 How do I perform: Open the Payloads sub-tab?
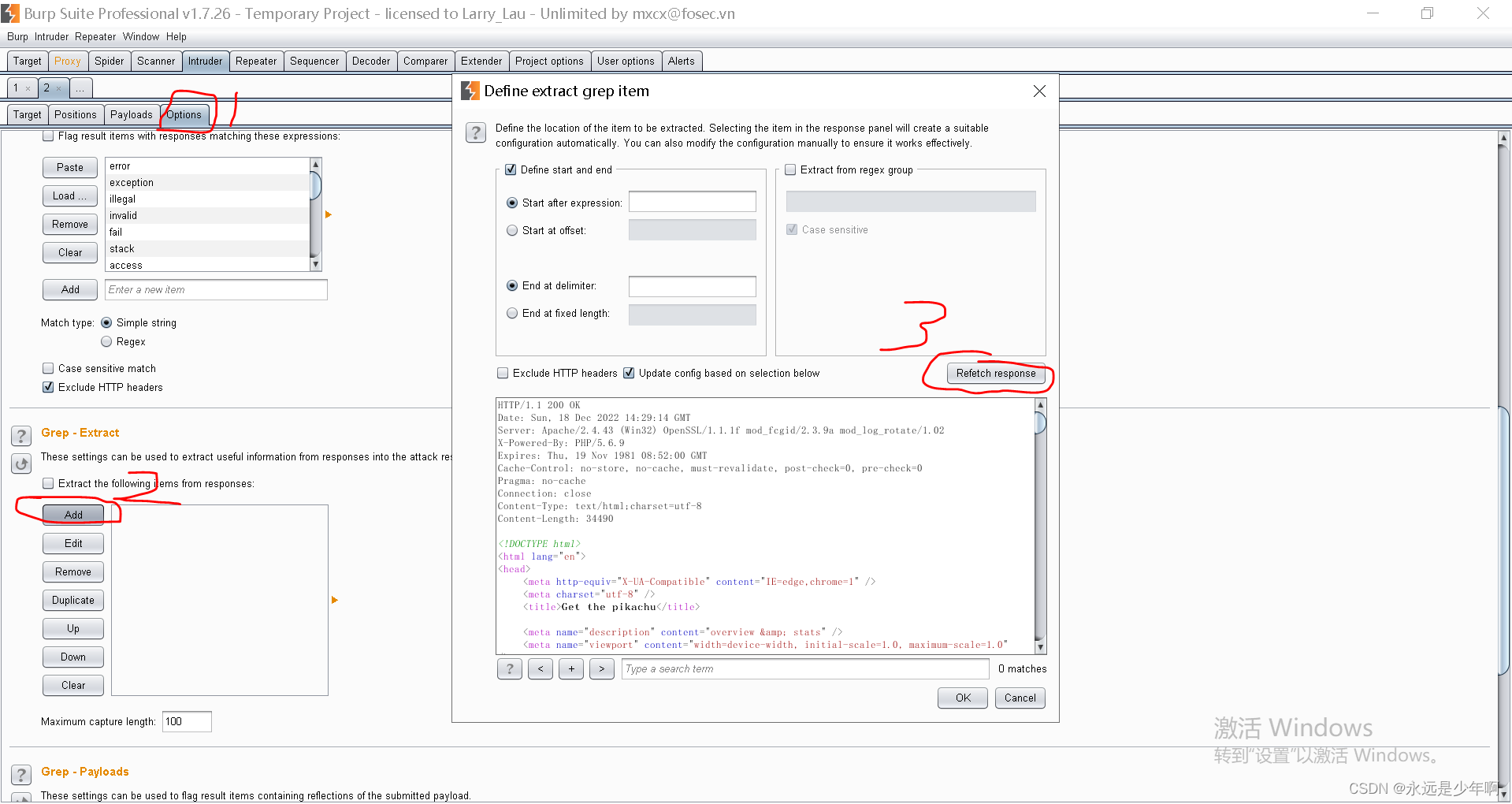coord(132,114)
